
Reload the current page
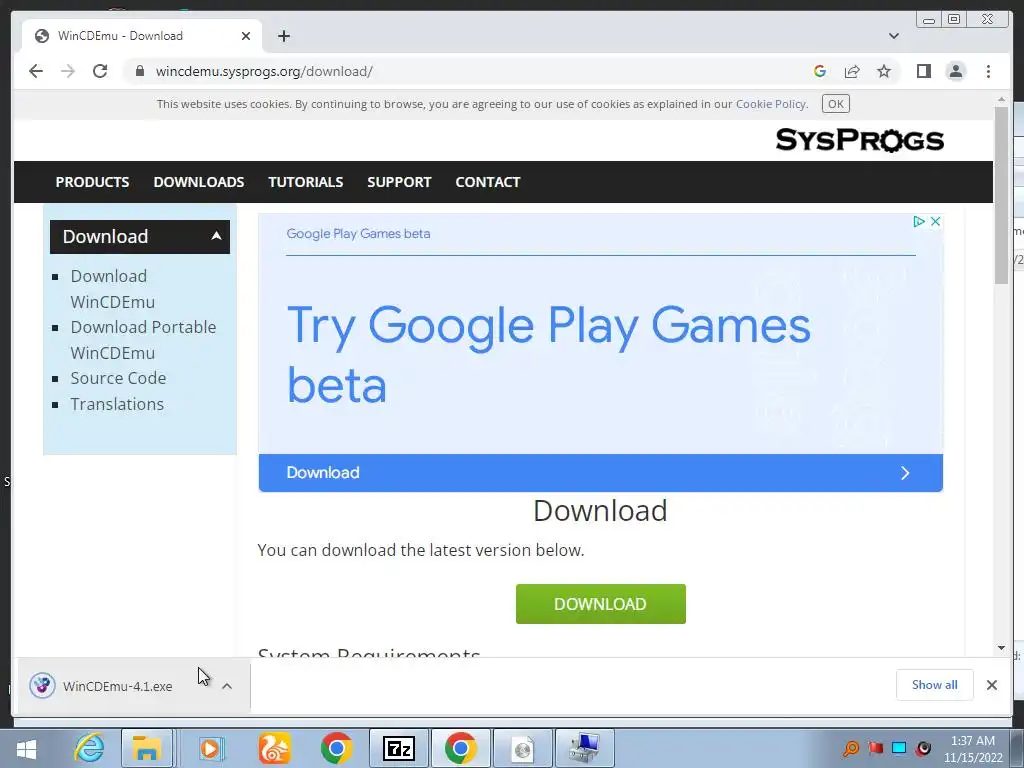click(100, 71)
